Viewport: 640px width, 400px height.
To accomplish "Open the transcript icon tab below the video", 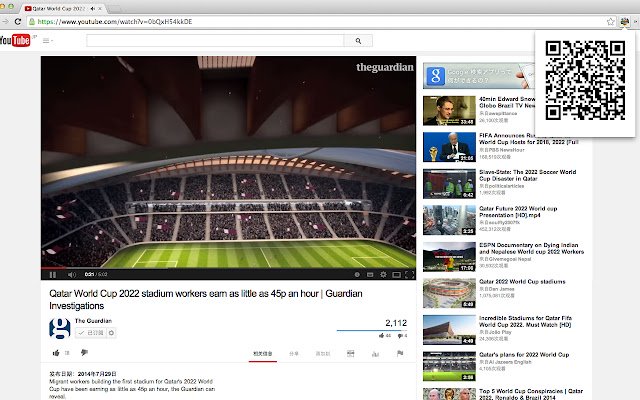I will (351, 354).
